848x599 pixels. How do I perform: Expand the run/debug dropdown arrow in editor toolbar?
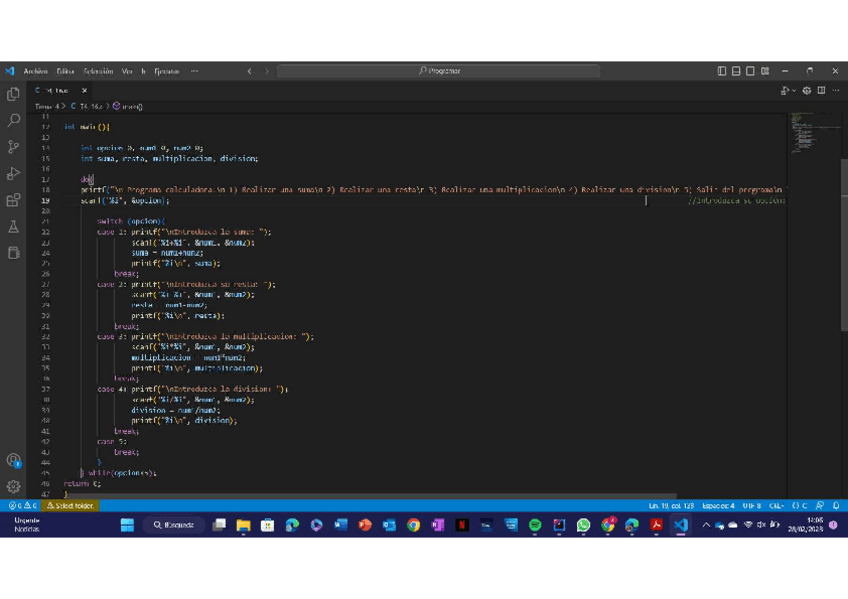(795, 91)
